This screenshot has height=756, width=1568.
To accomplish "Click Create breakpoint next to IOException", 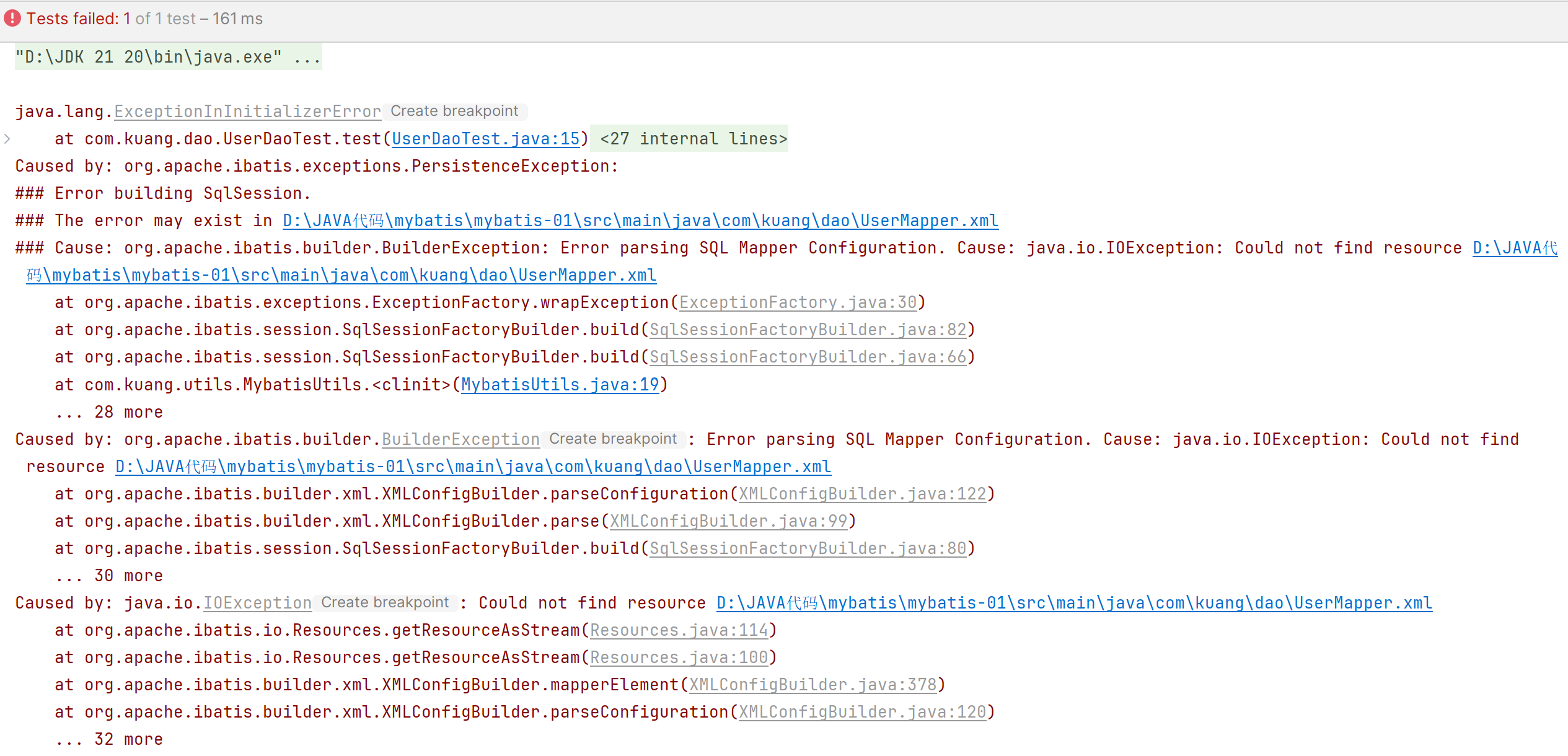I will [x=385, y=603].
